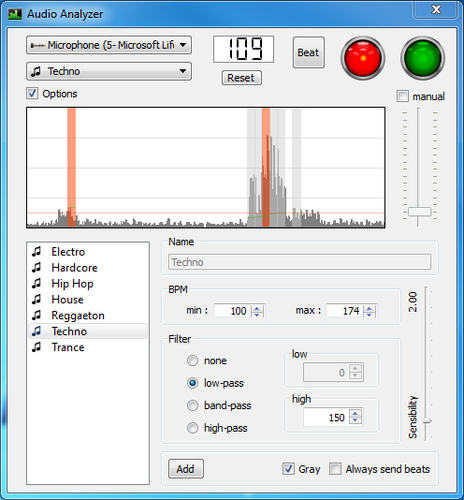Image resolution: width=464 pixels, height=500 pixels.
Task: Click the red indicator light
Action: [363, 58]
